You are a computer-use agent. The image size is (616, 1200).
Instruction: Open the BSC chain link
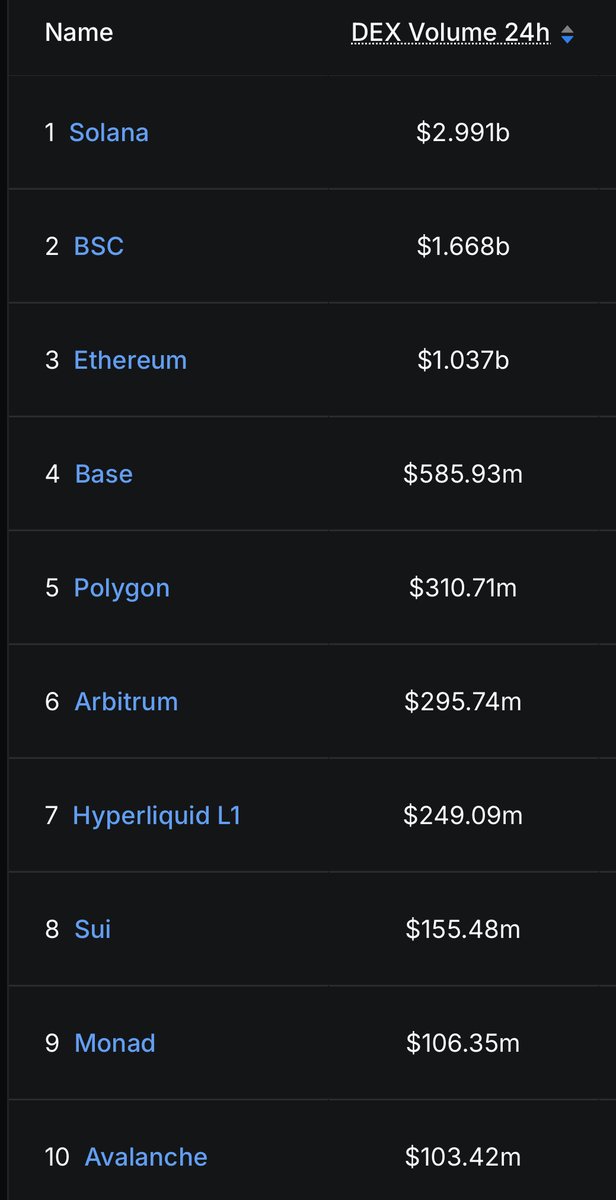pyautogui.click(x=99, y=246)
